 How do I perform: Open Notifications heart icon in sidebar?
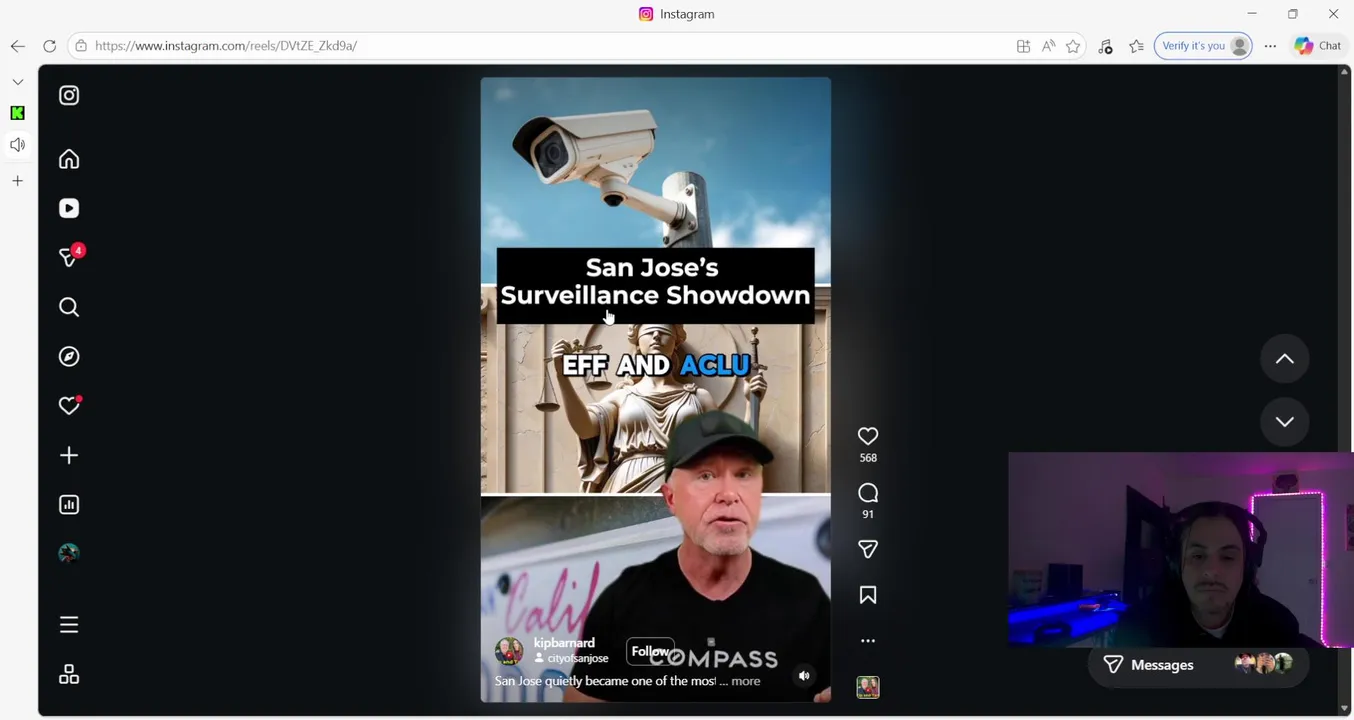click(69, 405)
